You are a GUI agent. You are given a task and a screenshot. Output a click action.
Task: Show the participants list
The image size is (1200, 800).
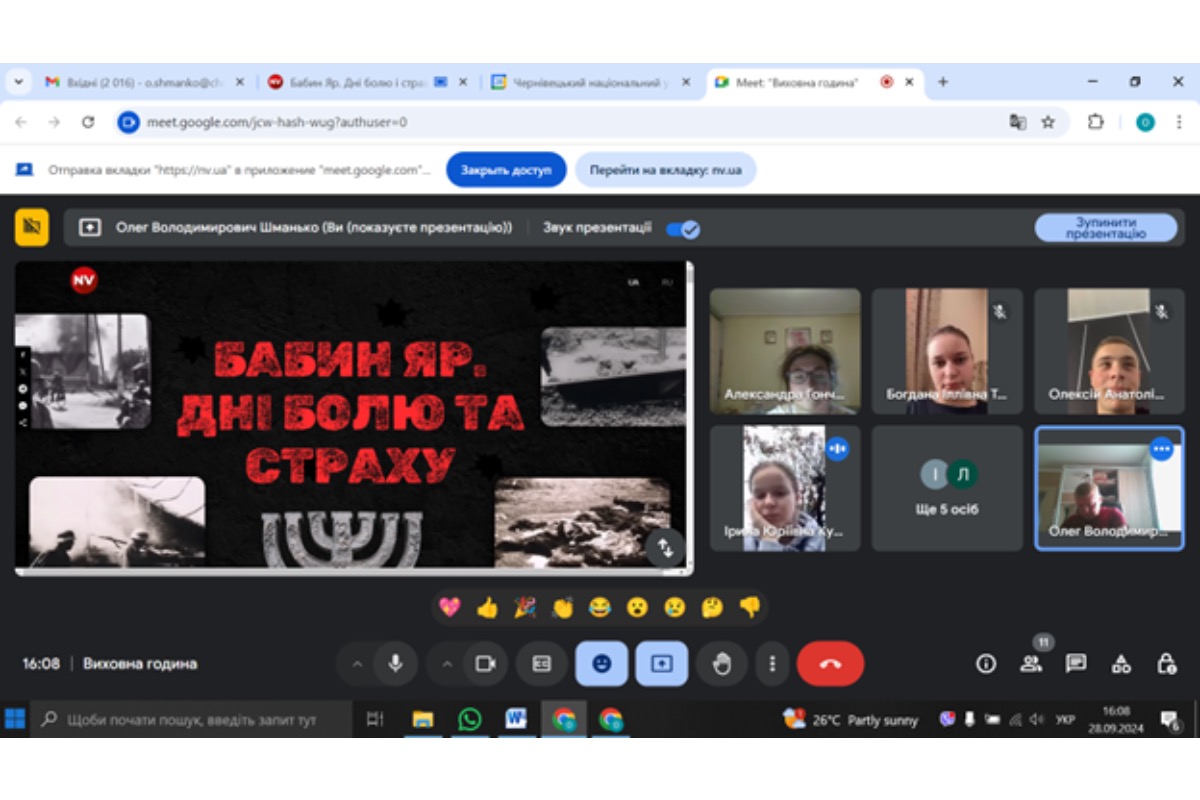tap(1031, 664)
